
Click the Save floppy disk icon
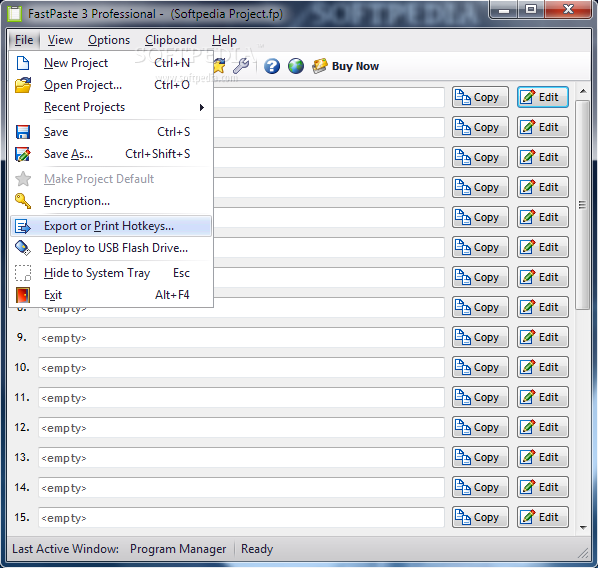click(x=23, y=132)
